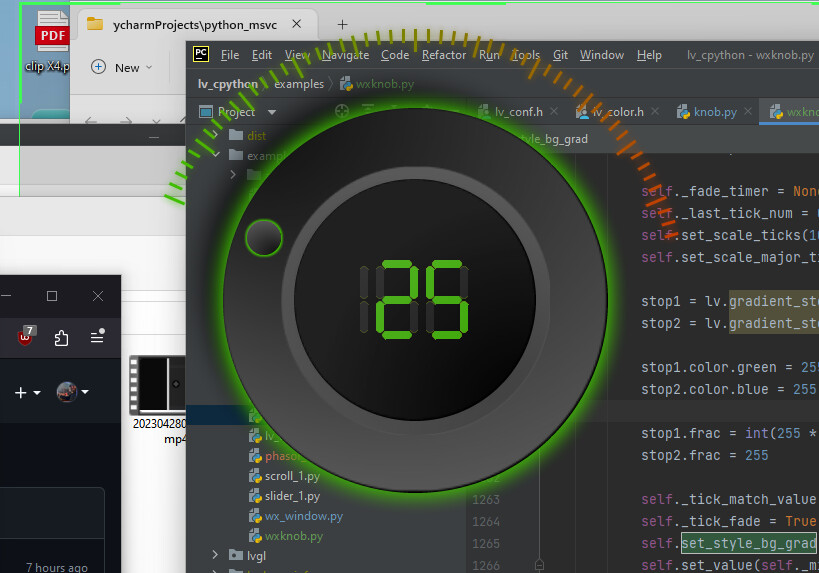This screenshot has width=819, height=573.
Task: Click the knob's center digital display
Action: tap(415, 300)
